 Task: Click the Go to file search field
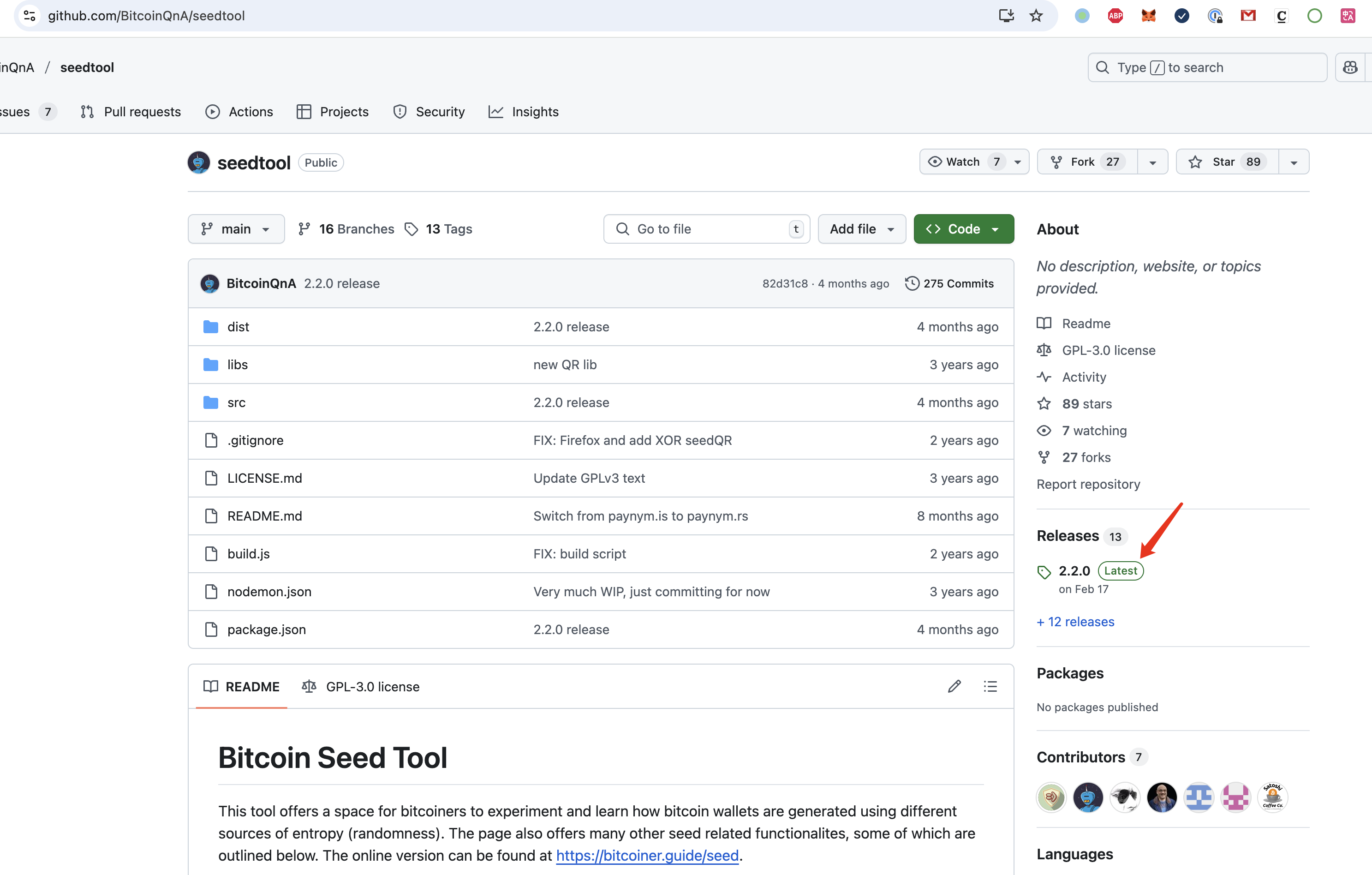coord(706,229)
